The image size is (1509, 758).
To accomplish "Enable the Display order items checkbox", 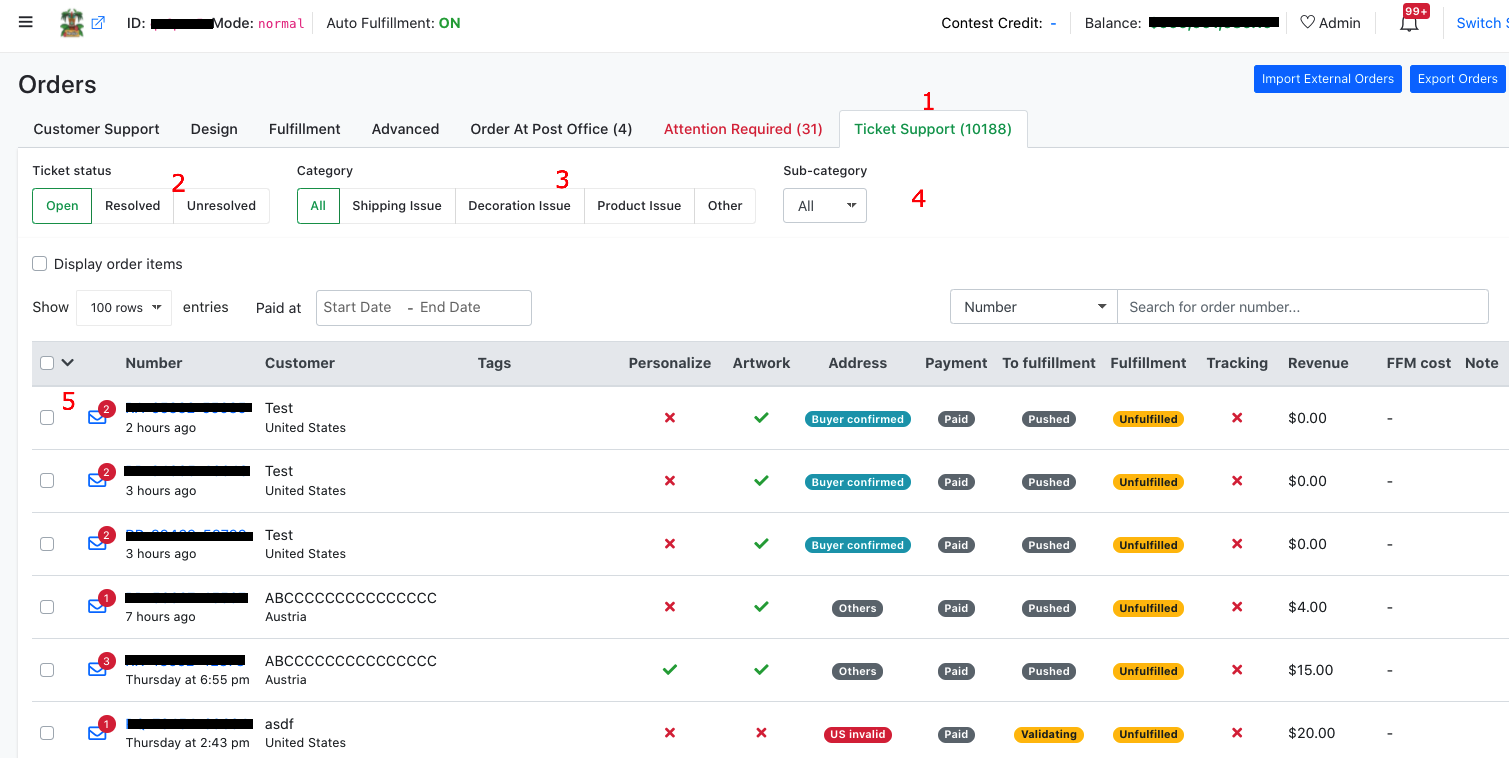I will pyautogui.click(x=40, y=264).
